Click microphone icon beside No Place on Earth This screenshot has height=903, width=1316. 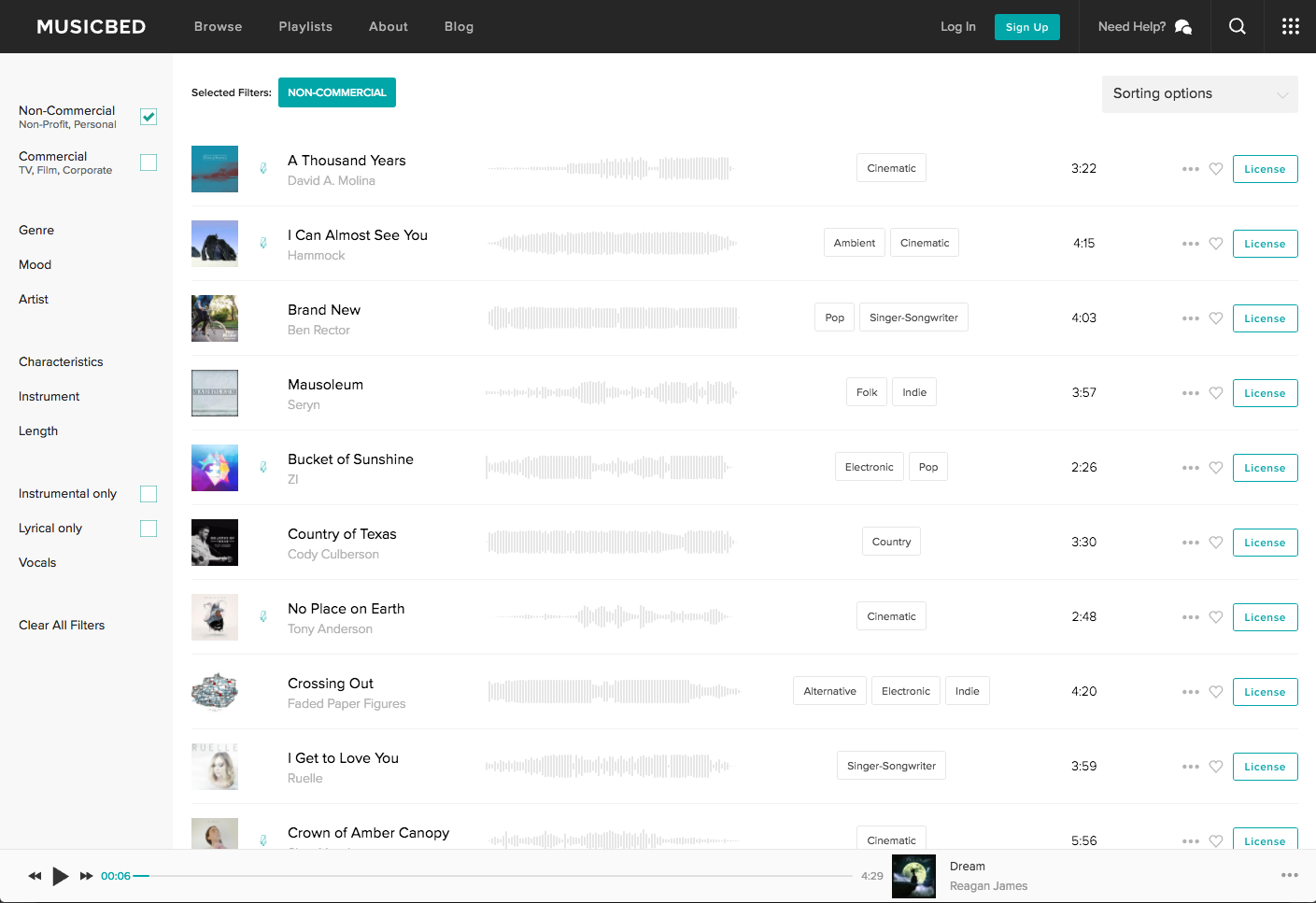coord(263,616)
